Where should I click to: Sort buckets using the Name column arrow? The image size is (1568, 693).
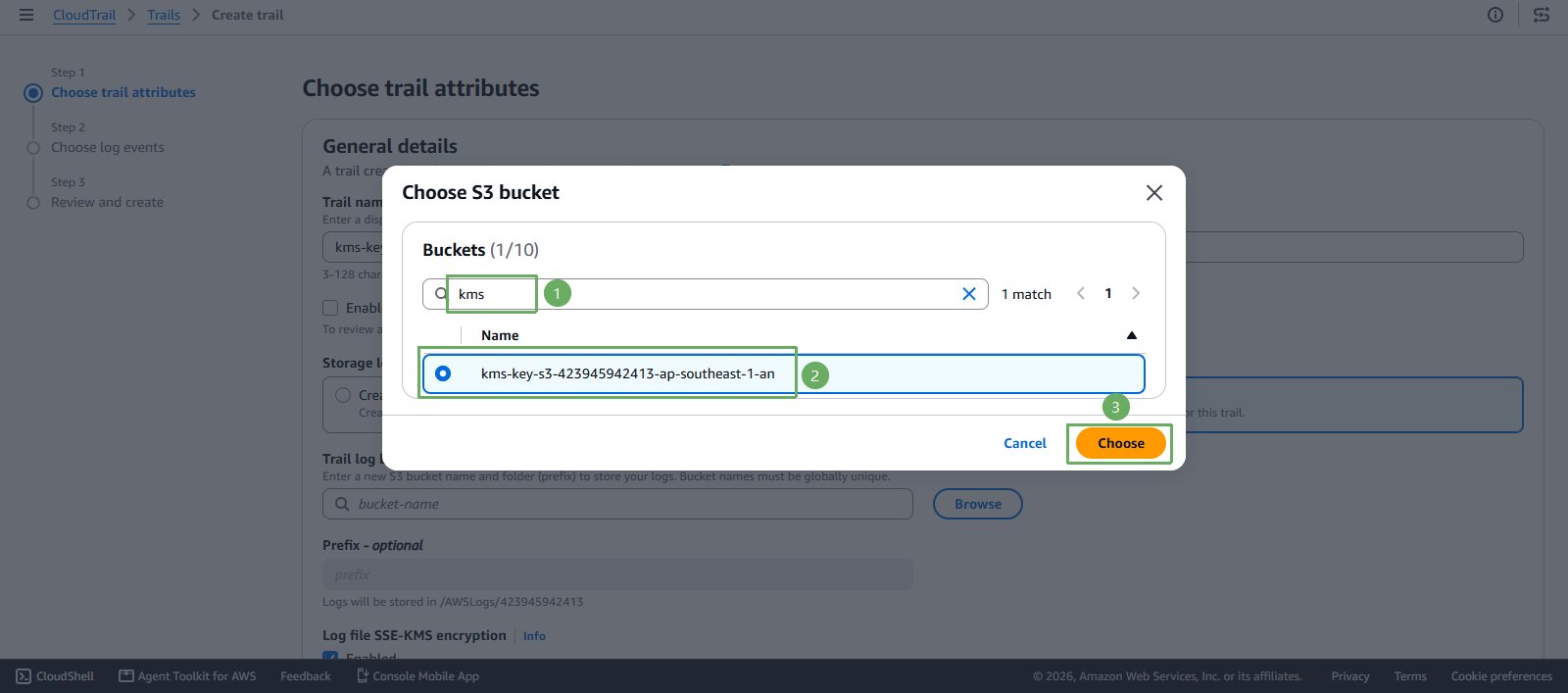pyautogui.click(x=1132, y=335)
